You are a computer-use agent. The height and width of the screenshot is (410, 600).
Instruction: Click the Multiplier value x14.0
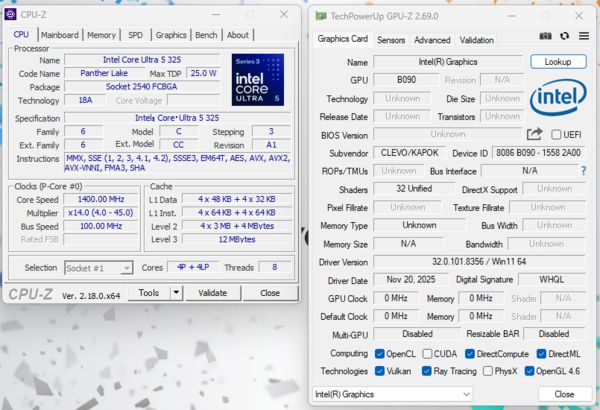tap(101, 212)
